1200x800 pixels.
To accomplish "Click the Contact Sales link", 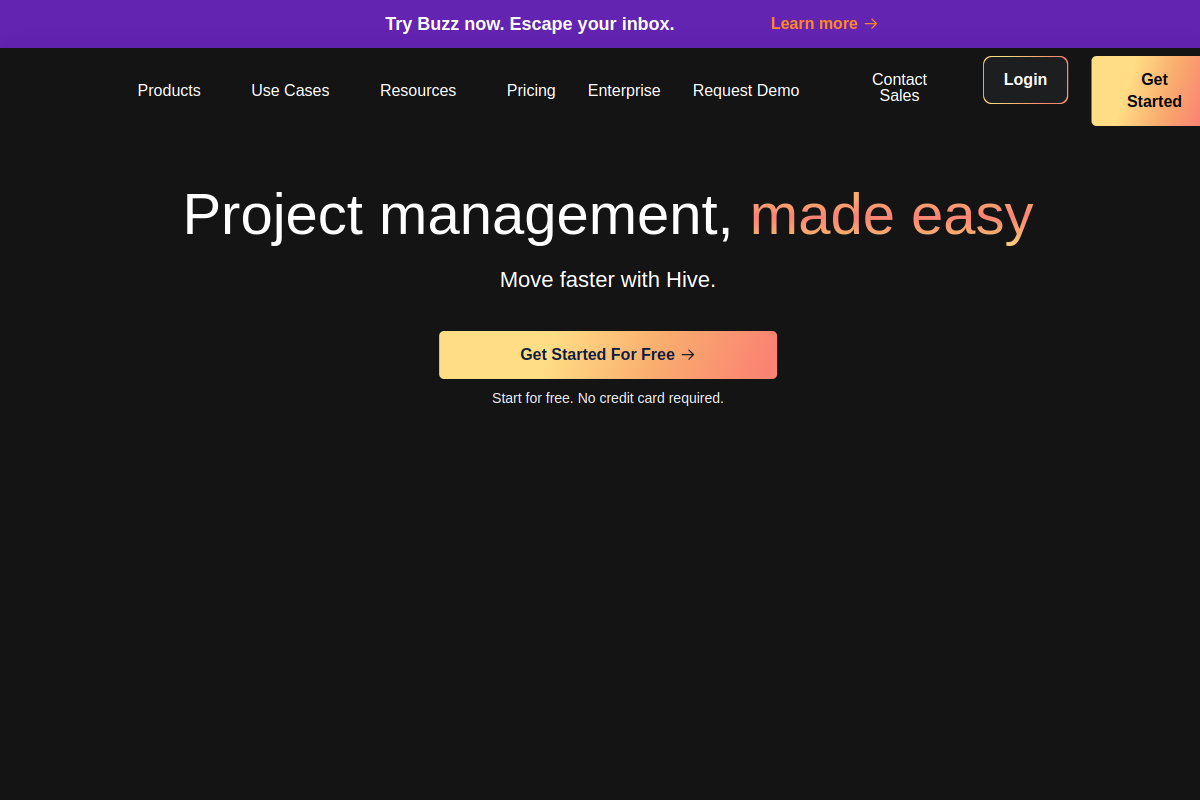I will (x=899, y=88).
